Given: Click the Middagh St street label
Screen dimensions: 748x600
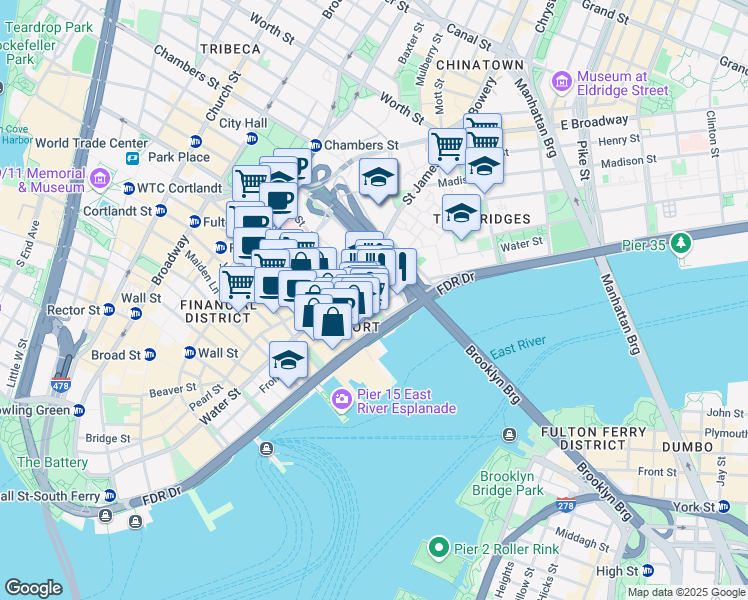Looking at the screenshot, I should 582,539.
